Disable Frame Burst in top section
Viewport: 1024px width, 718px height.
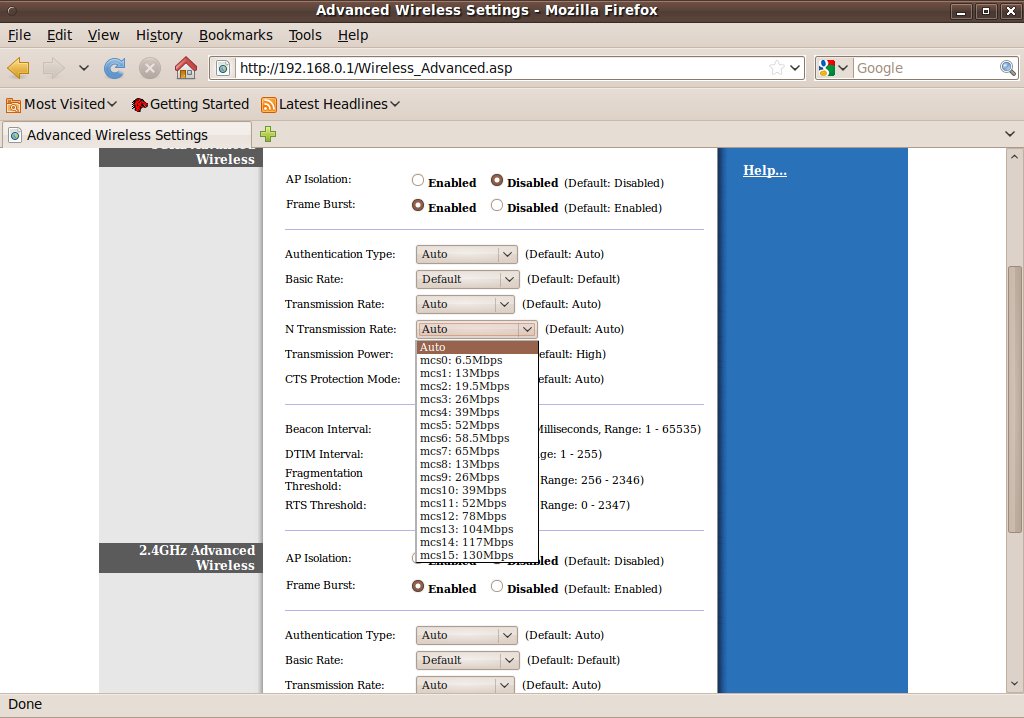click(x=497, y=206)
